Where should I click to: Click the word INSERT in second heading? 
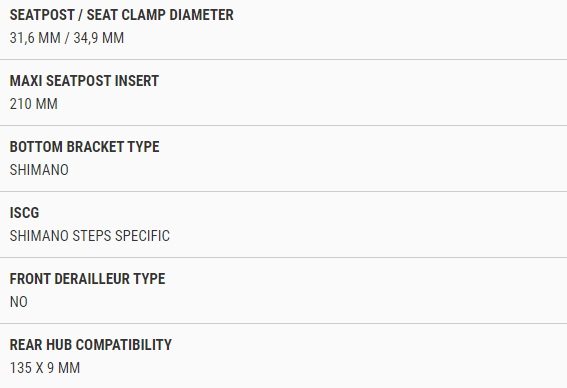click(x=137, y=81)
